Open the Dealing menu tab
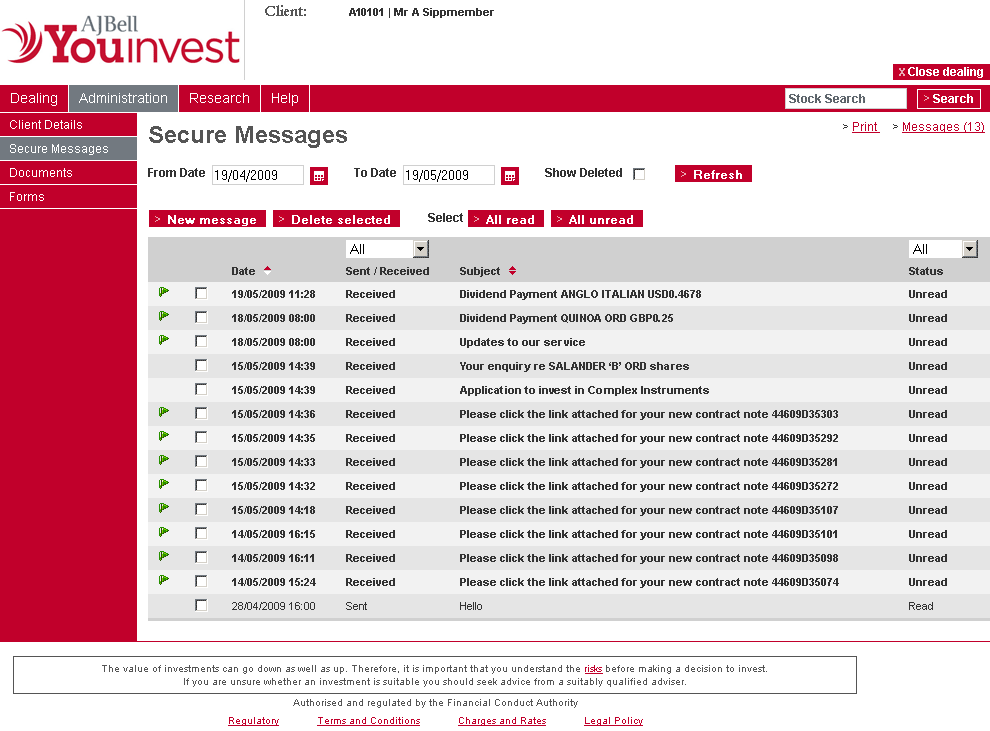The image size is (990, 731). click(34, 98)
